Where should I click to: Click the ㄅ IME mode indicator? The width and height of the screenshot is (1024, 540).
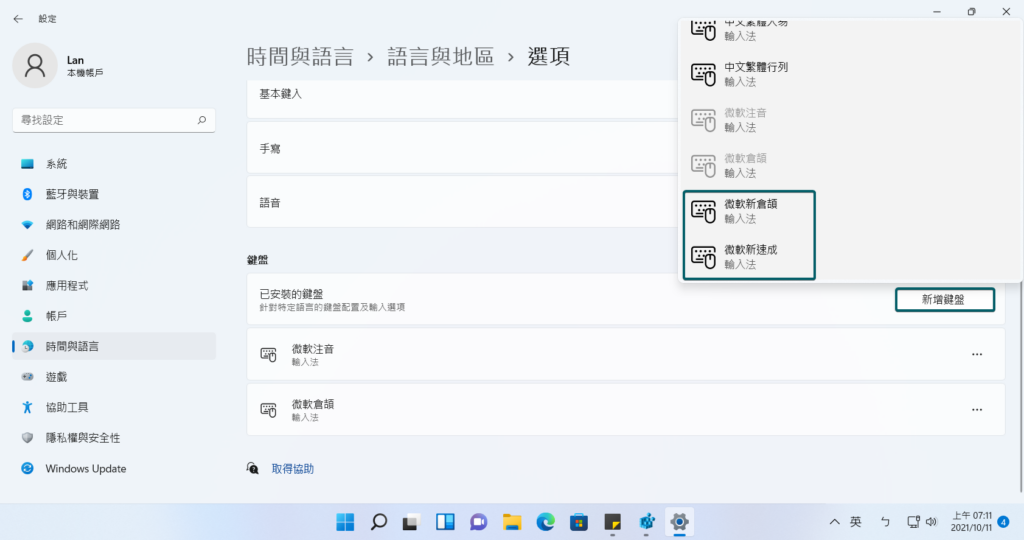point(886,522)
